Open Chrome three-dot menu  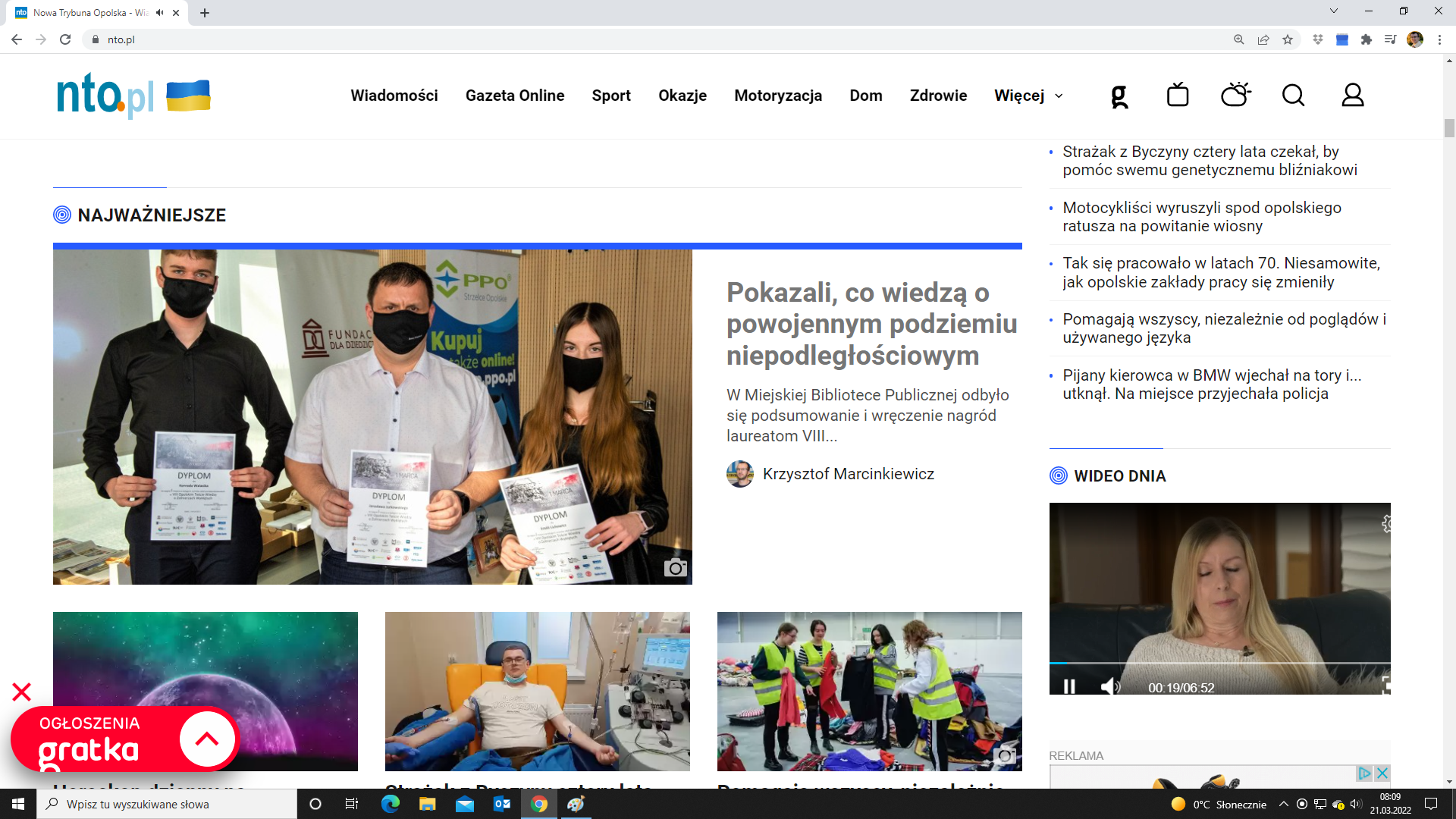pyautogui.click(x=1439, y=39)
